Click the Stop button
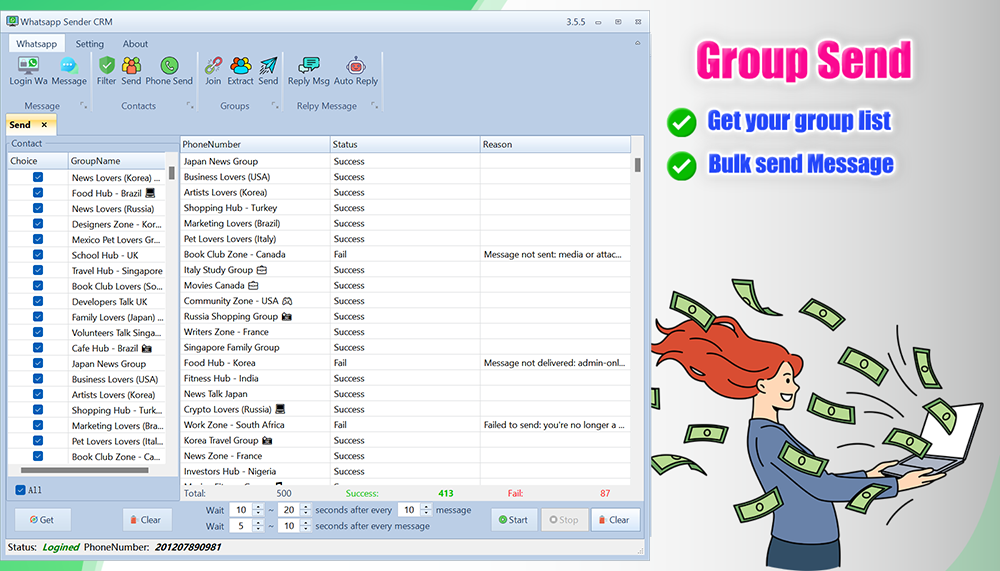 [564, 519]
